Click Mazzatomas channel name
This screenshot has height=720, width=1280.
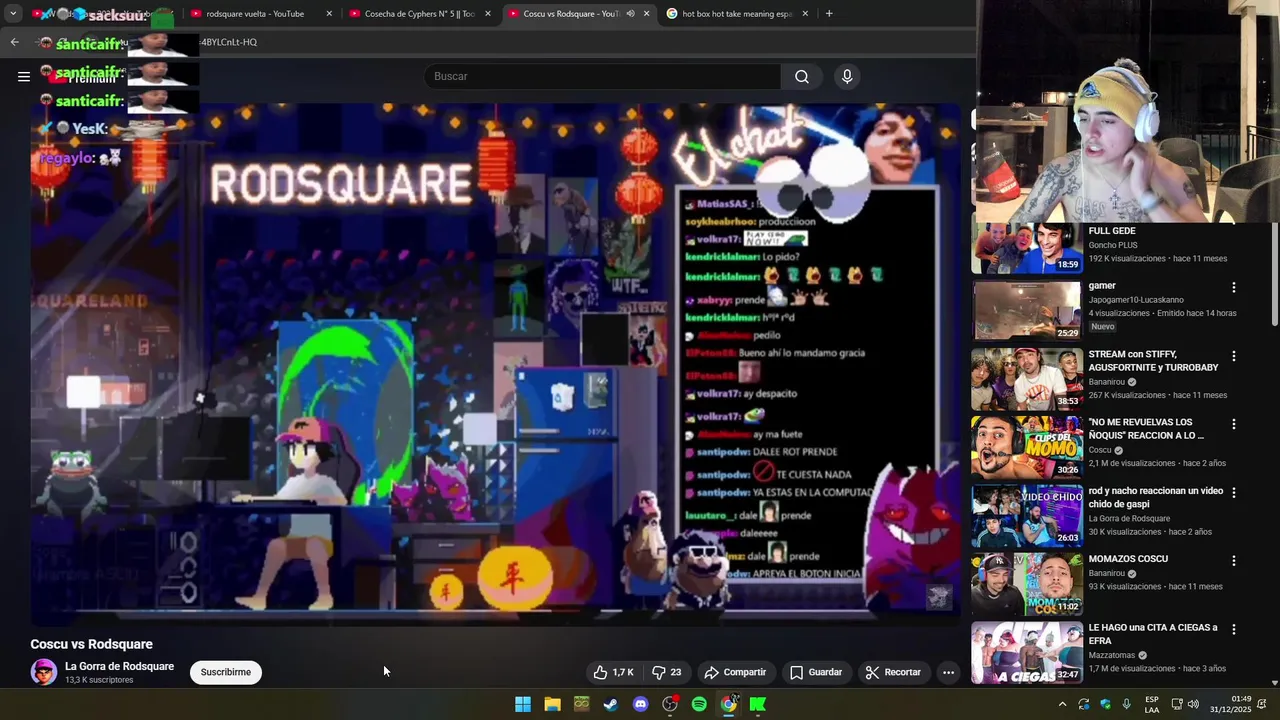[x=1112, y=655]
